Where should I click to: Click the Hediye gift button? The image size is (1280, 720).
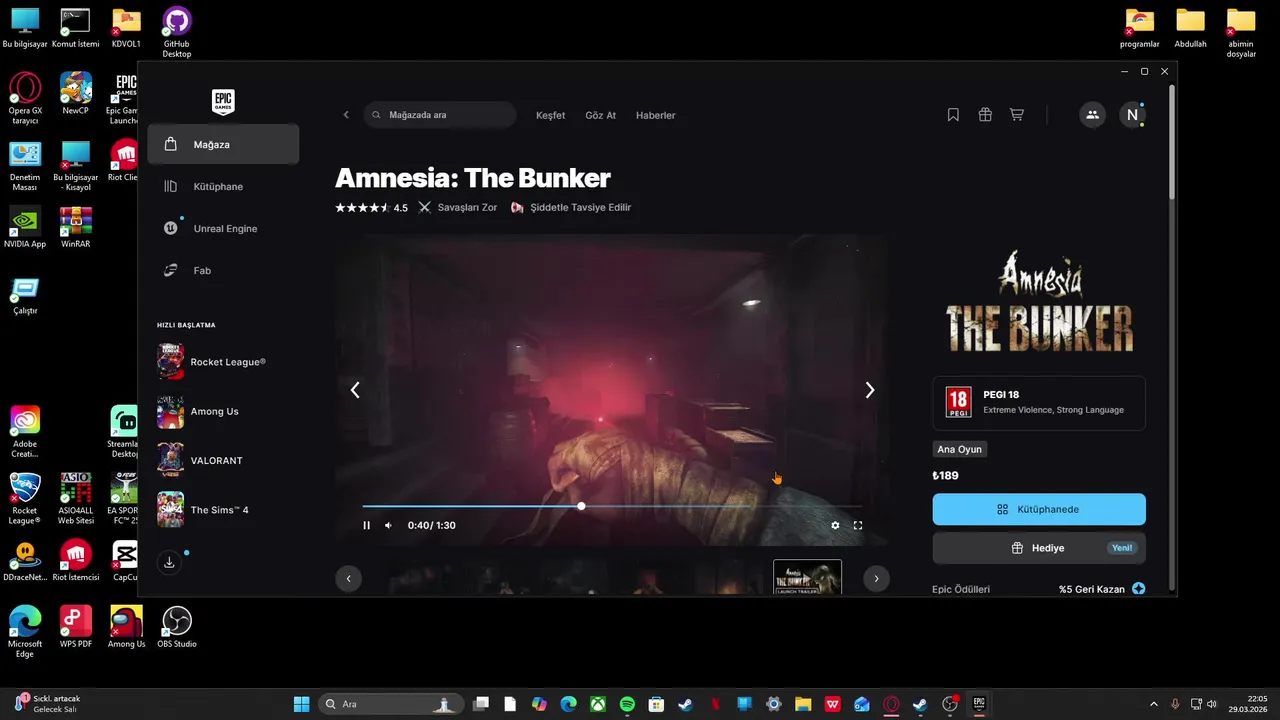[x=1039, y=548]
